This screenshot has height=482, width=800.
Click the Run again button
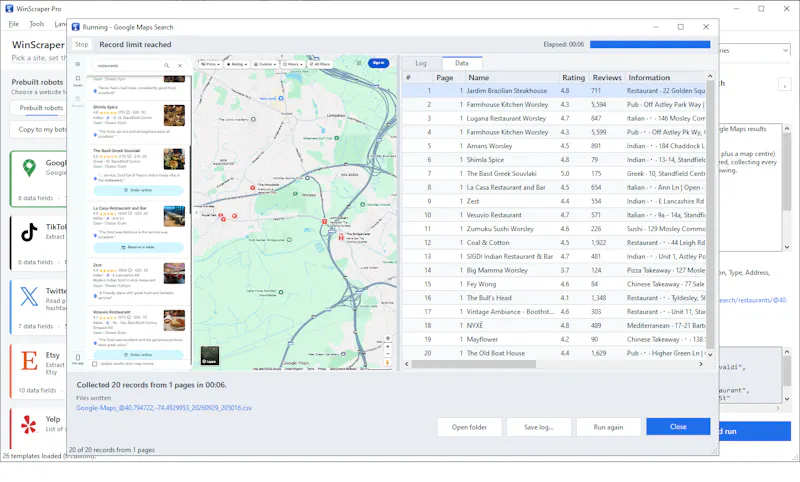click(608, 427)
